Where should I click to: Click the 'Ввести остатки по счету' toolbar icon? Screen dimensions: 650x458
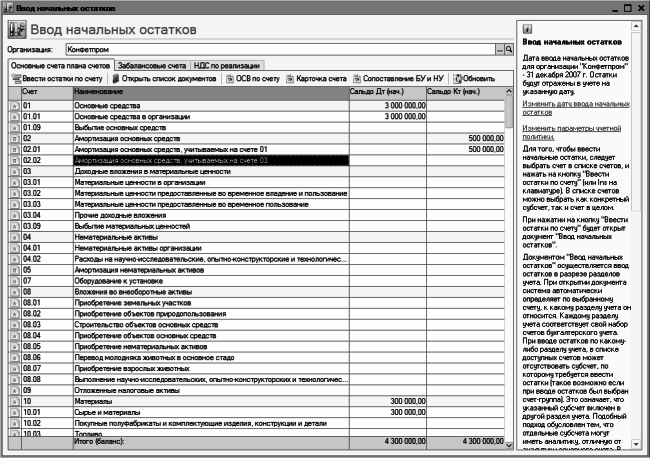pyautogui.click(x=17, y=79)
